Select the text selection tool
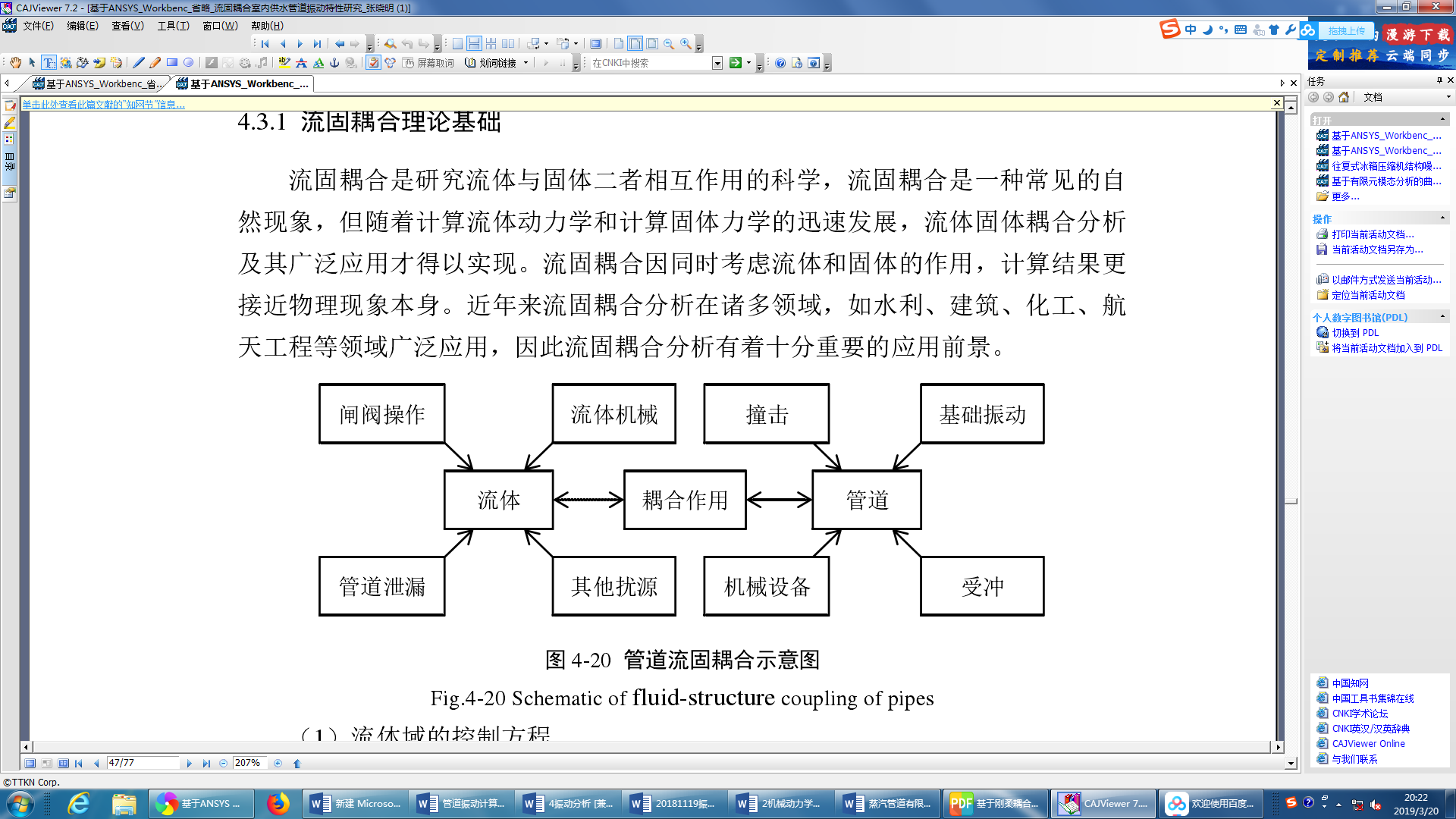This screenshot has width=1456, height=819. [x=49, y=63]
